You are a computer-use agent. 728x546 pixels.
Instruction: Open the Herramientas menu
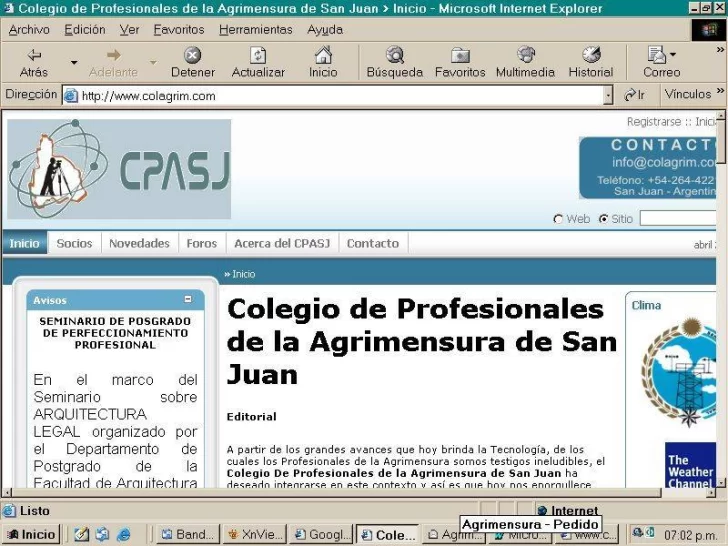point(256,30)
